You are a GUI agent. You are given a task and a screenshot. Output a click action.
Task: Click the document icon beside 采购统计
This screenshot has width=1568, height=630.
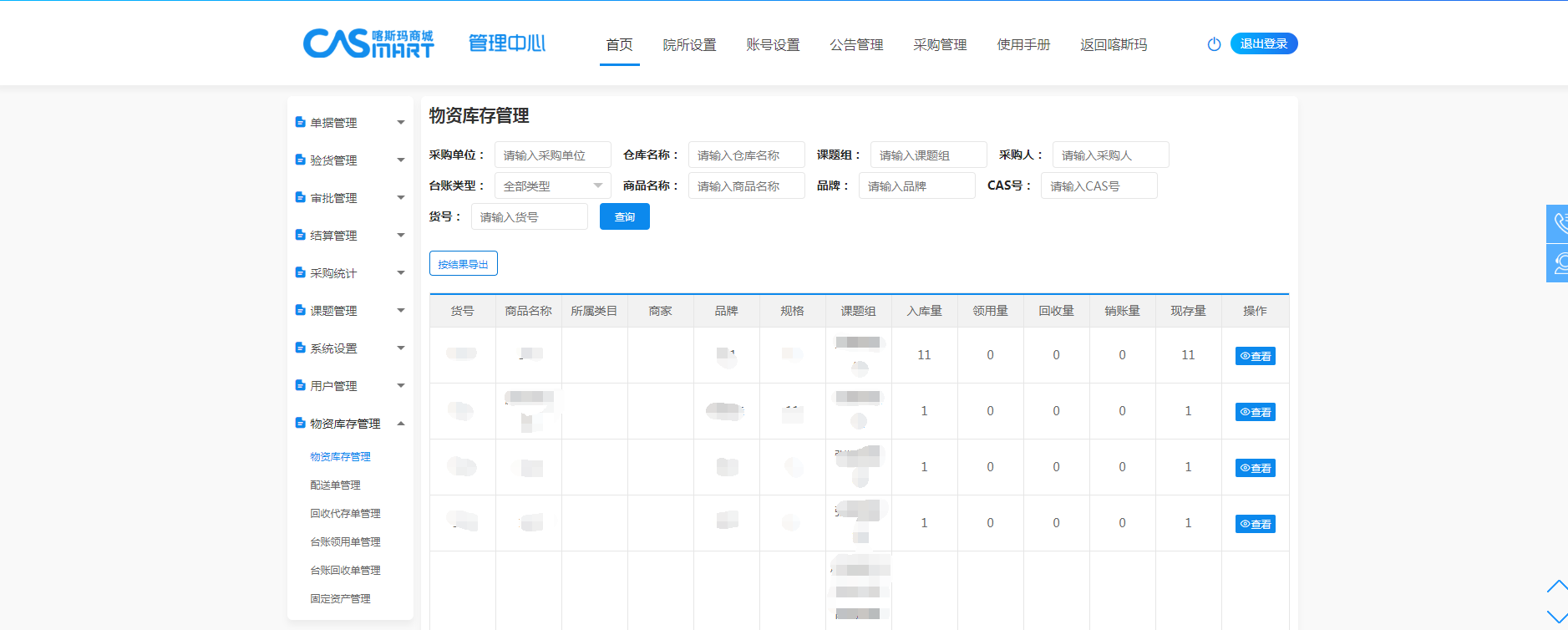coord(300,273)
